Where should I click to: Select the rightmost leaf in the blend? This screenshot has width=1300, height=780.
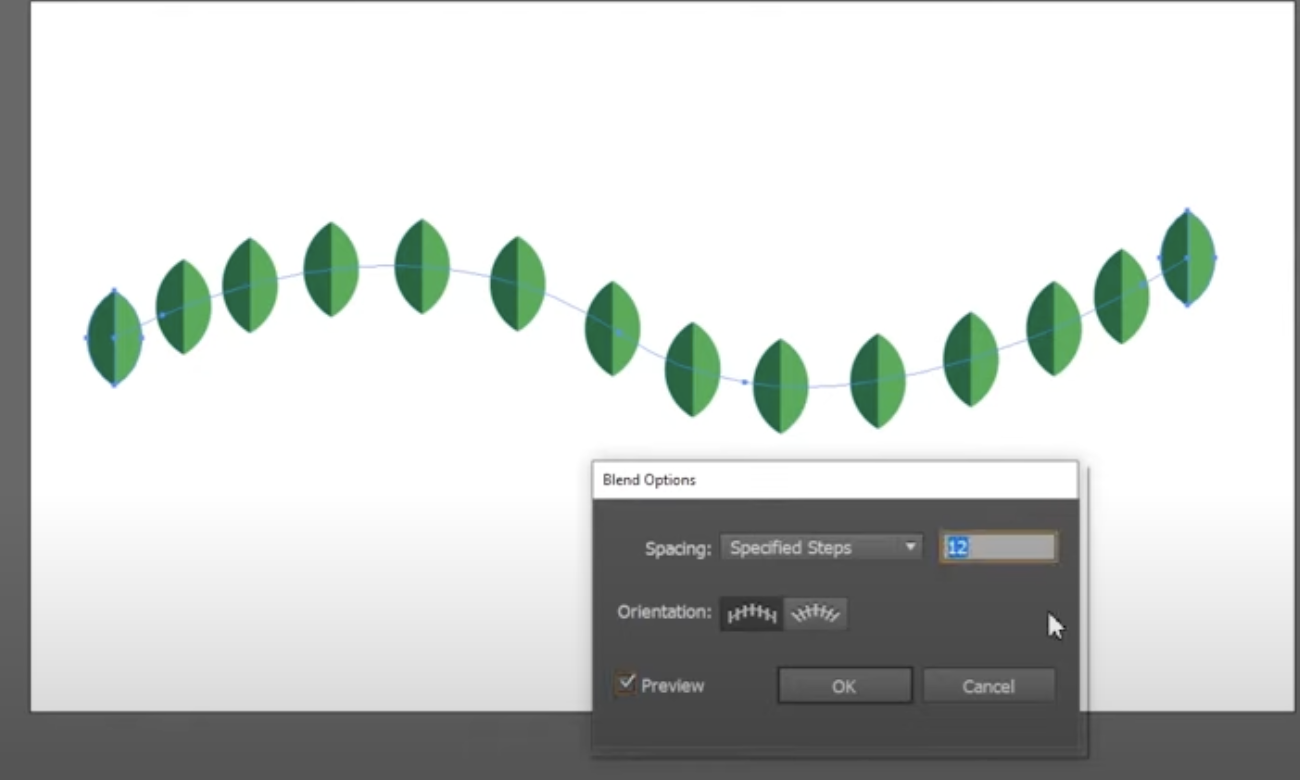tap(1187, 257)
